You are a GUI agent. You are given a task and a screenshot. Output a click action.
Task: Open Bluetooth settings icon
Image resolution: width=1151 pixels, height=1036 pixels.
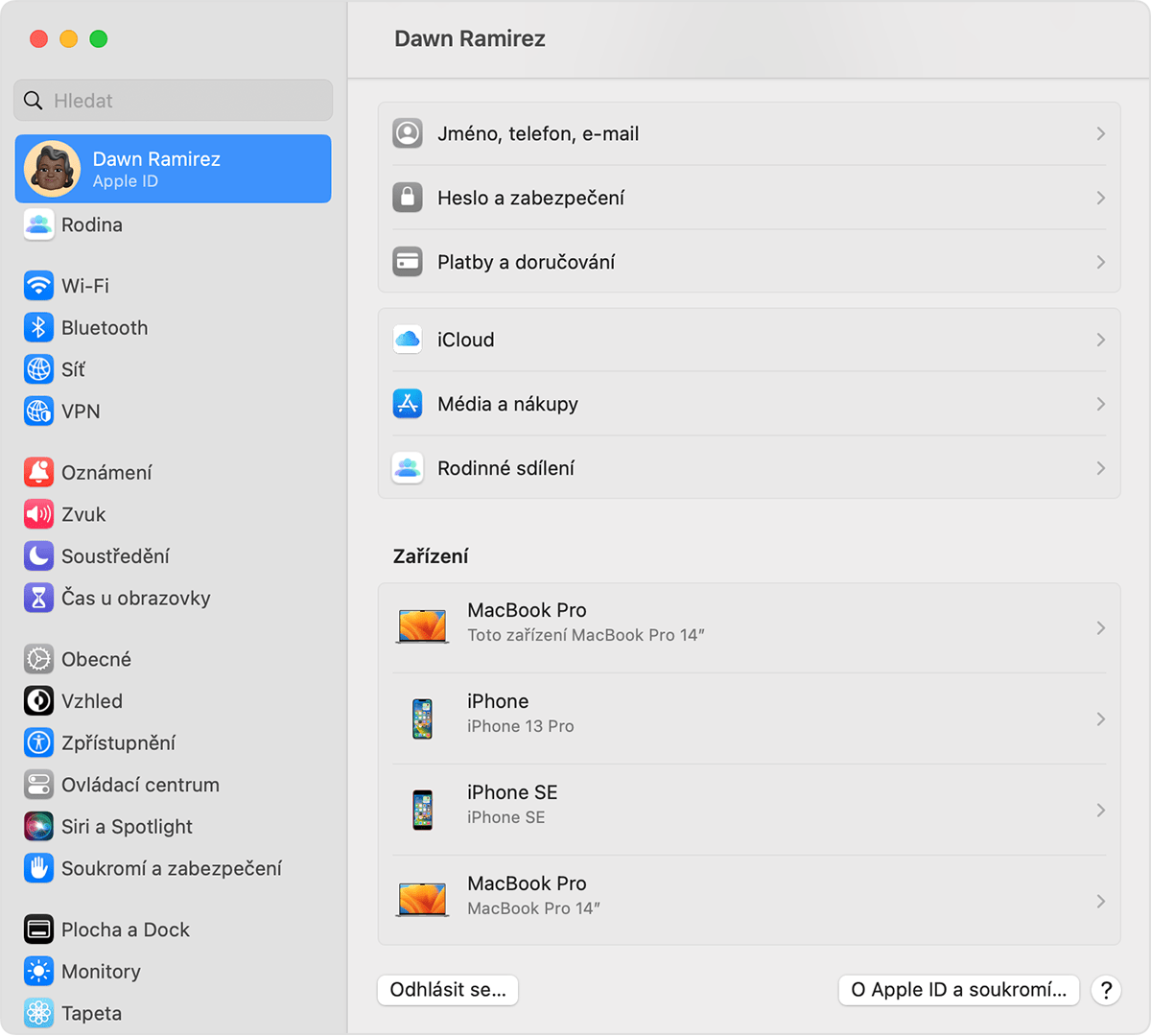tap(38, 328)
